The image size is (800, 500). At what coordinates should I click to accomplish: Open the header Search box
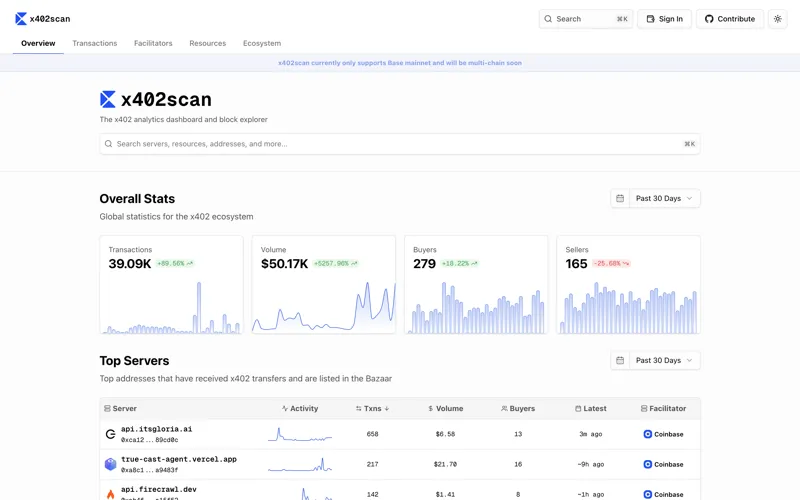[585, 19]
